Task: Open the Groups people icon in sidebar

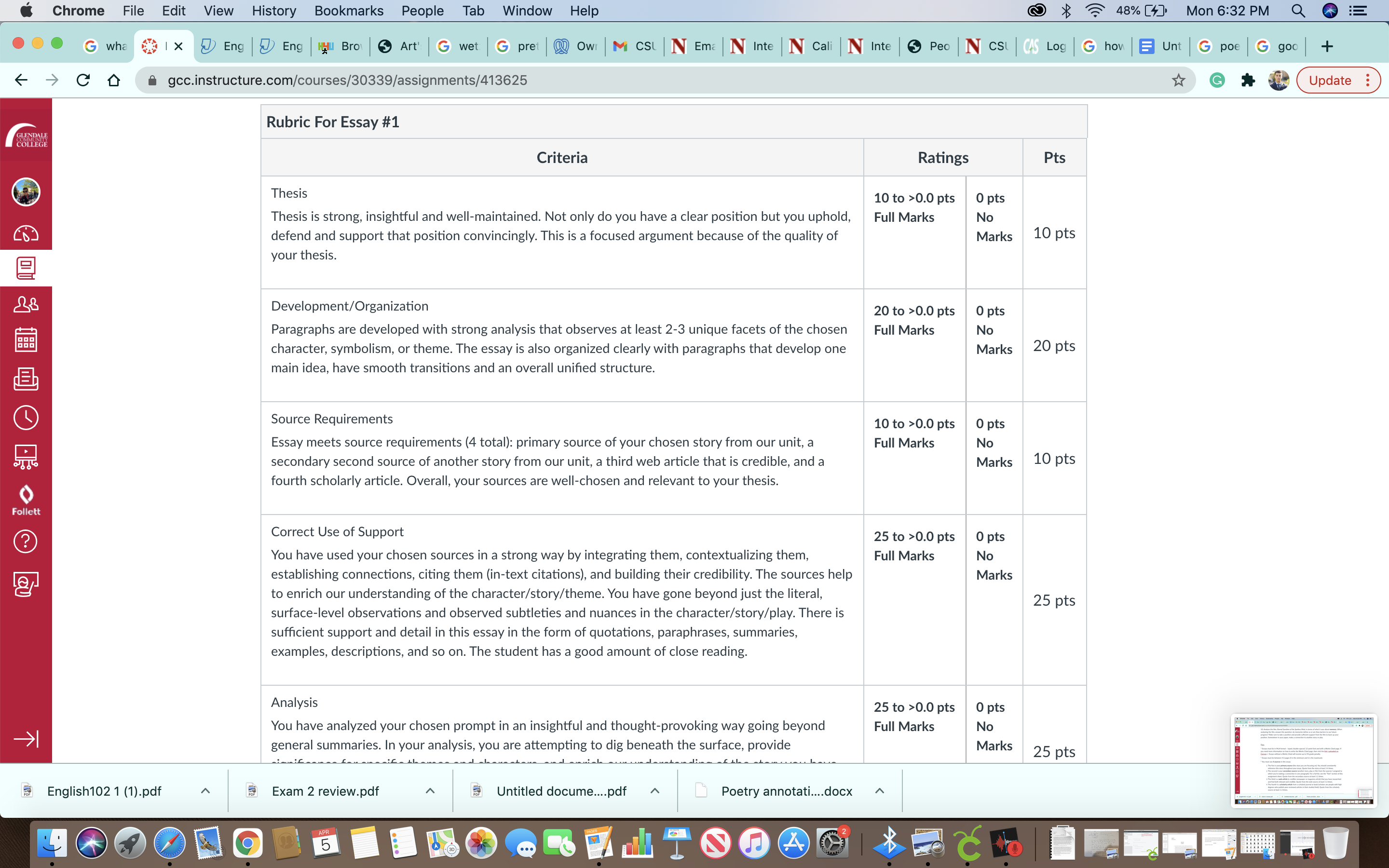Action: (x=26, y=304)
